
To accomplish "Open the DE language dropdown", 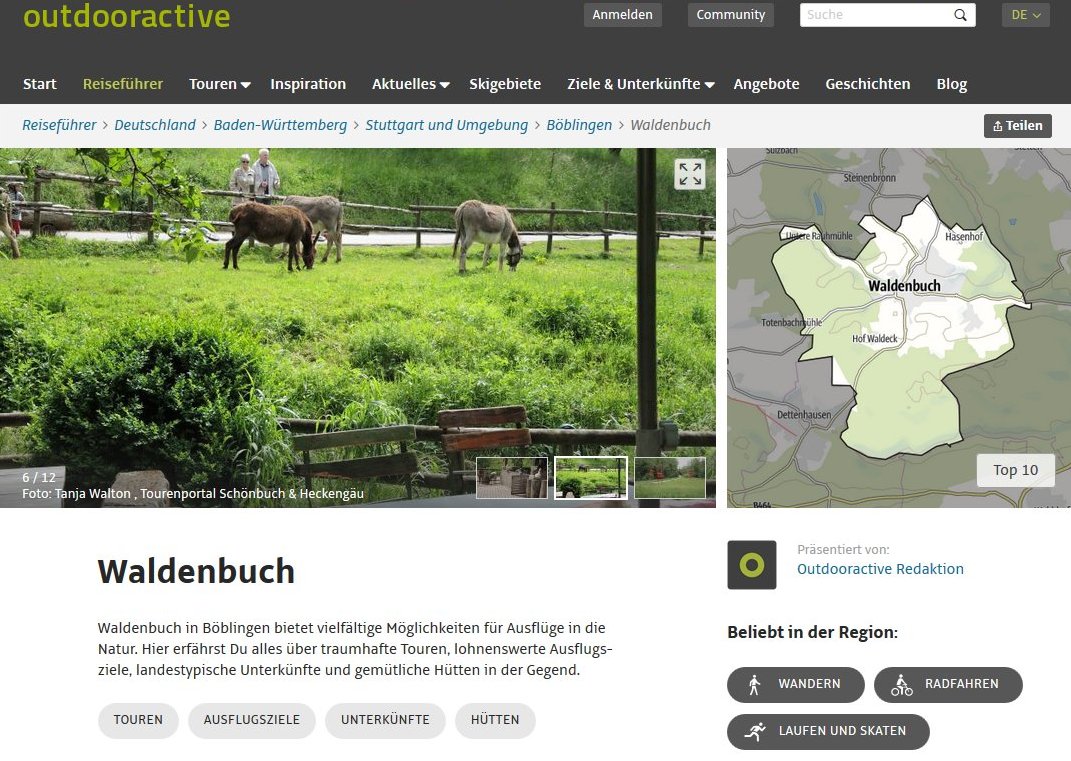I will tap(1026, 15).
